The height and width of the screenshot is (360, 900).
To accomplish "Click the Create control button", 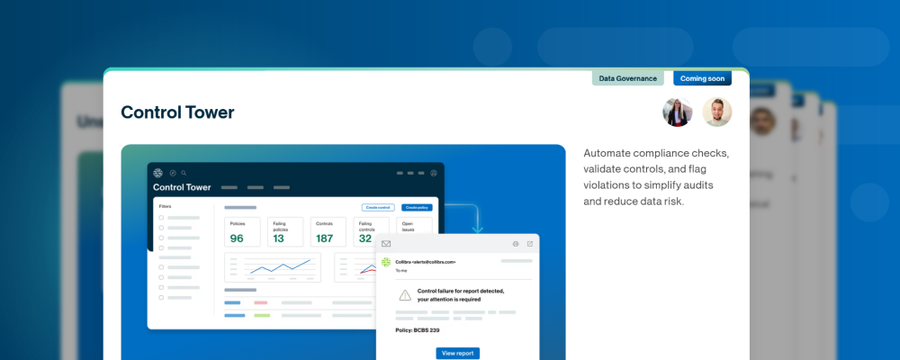I will coord(378,207).
